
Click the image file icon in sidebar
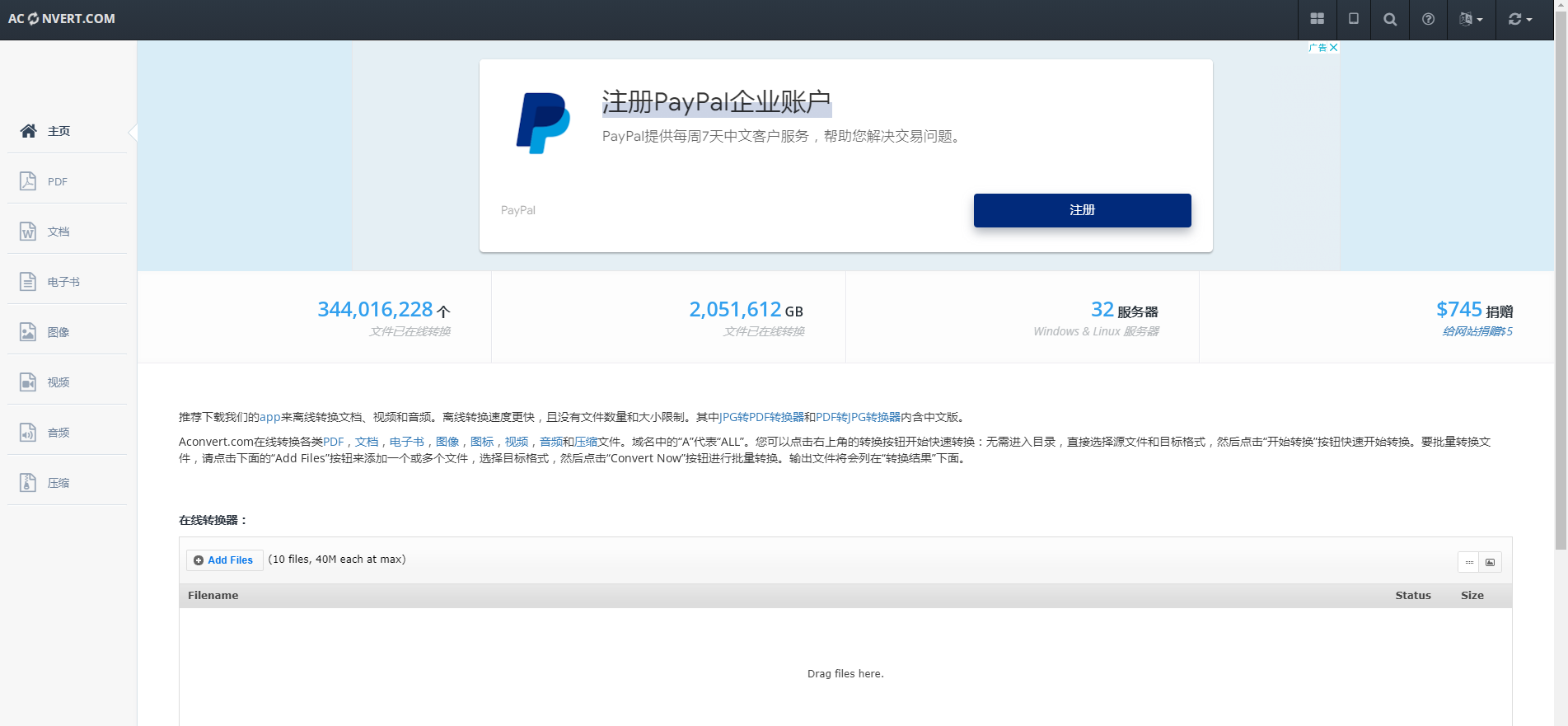point(28,332)
